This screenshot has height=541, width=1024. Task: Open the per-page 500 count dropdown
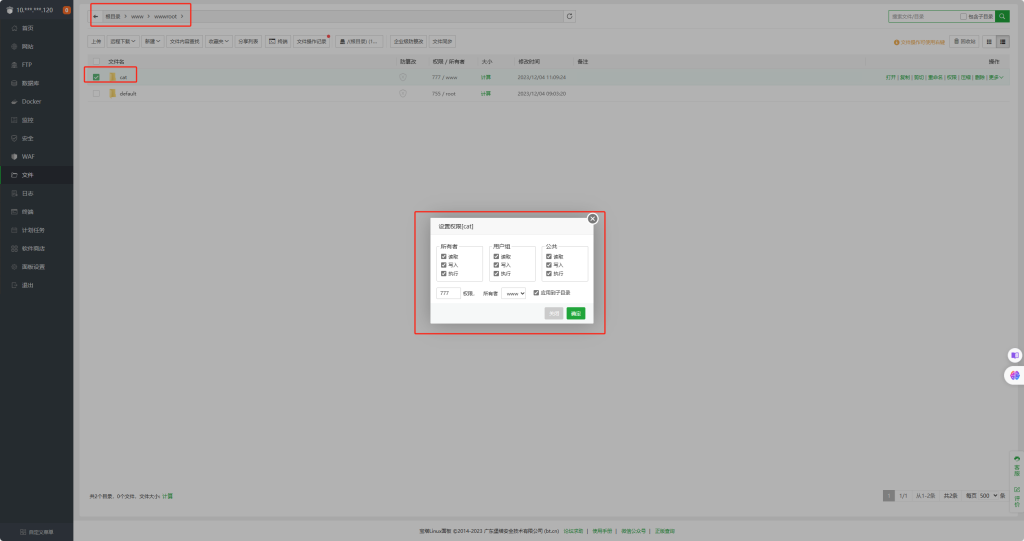pos(988,496)
